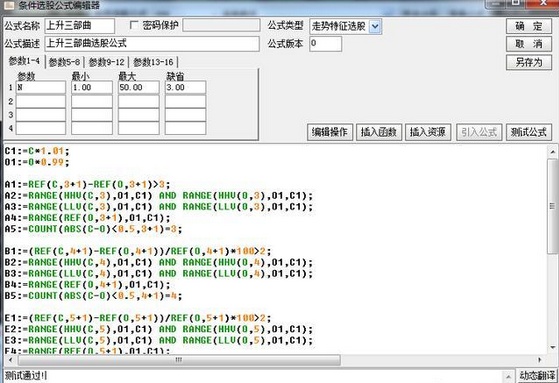Click parameter 3 name field
This screenshot has width=559, height=383.
pos(41,115)
